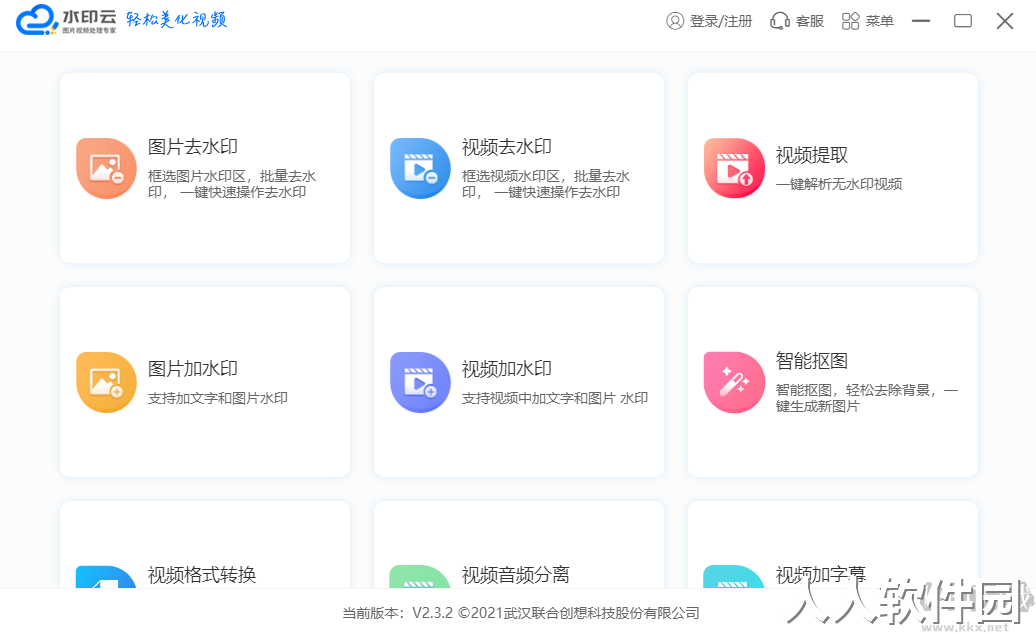Open 图片去水印 feature title

tap(192, 147)
